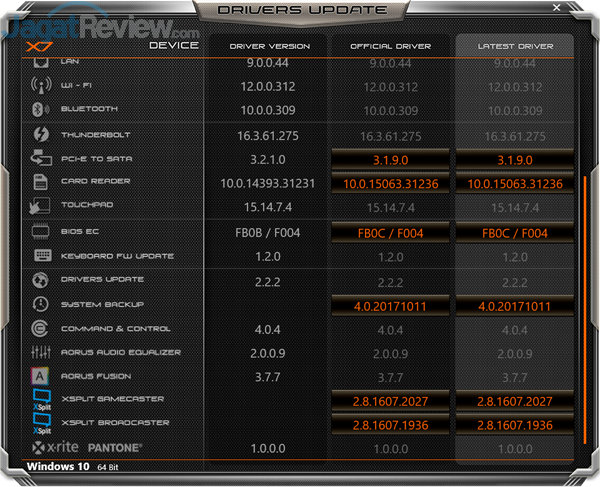Select the System Backup clock icon
The width and height of the screenshot is (600, 487).
click(41, 304)
